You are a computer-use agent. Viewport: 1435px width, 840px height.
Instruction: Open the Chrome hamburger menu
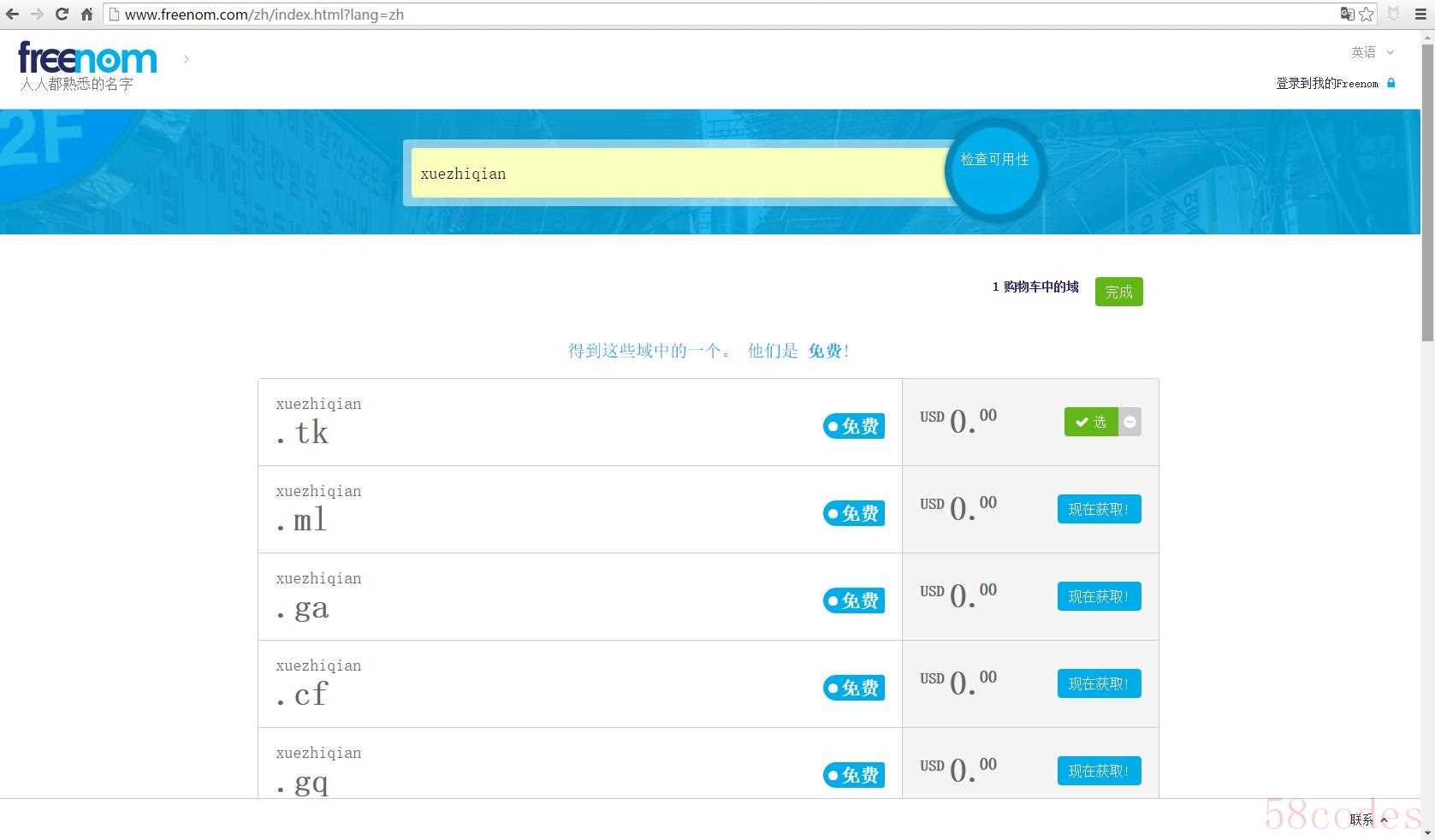(1421, 15)
